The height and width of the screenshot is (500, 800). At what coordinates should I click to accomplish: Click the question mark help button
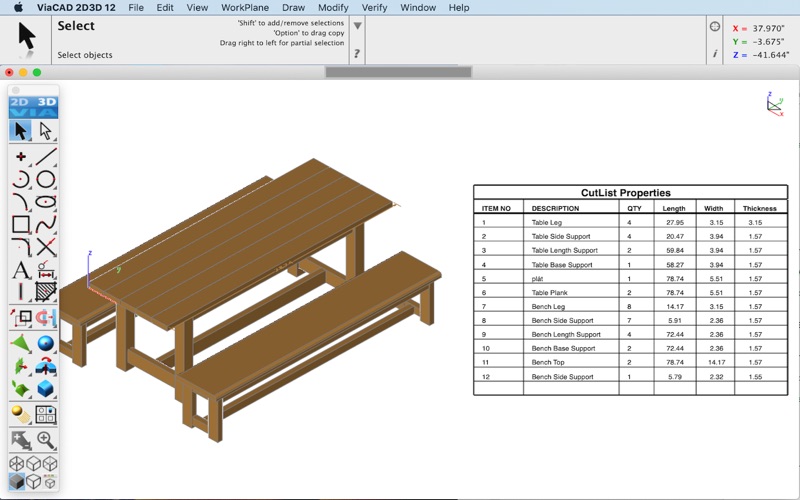coord(357,54)
